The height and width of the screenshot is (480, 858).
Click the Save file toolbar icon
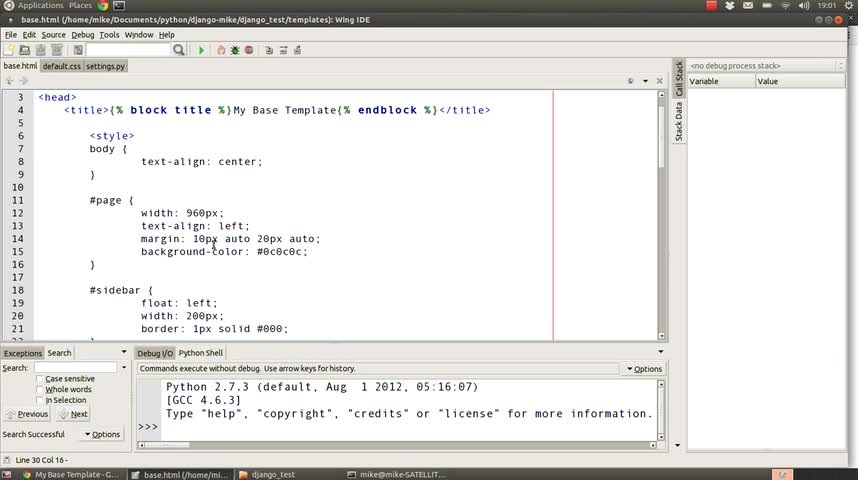(40, 50)
